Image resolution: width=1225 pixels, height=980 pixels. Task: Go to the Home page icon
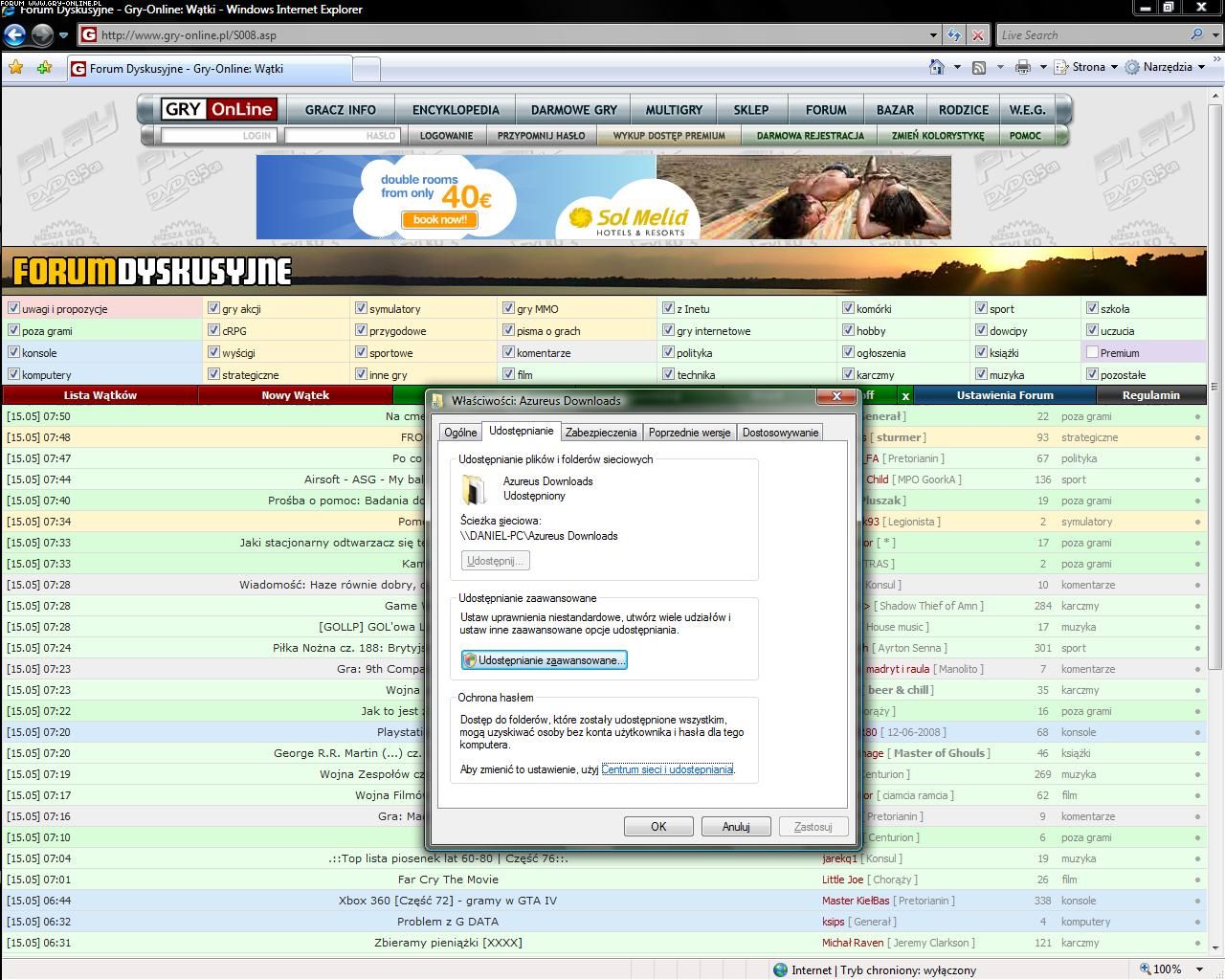point(937,67)
